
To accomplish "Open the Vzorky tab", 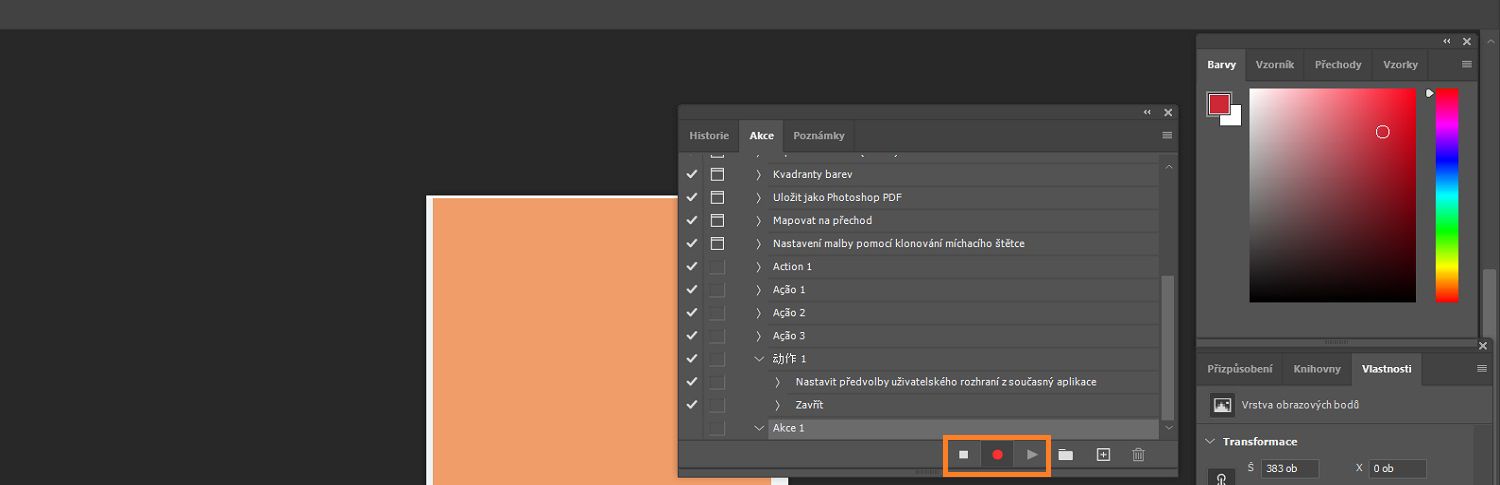I will (1400, 64).
